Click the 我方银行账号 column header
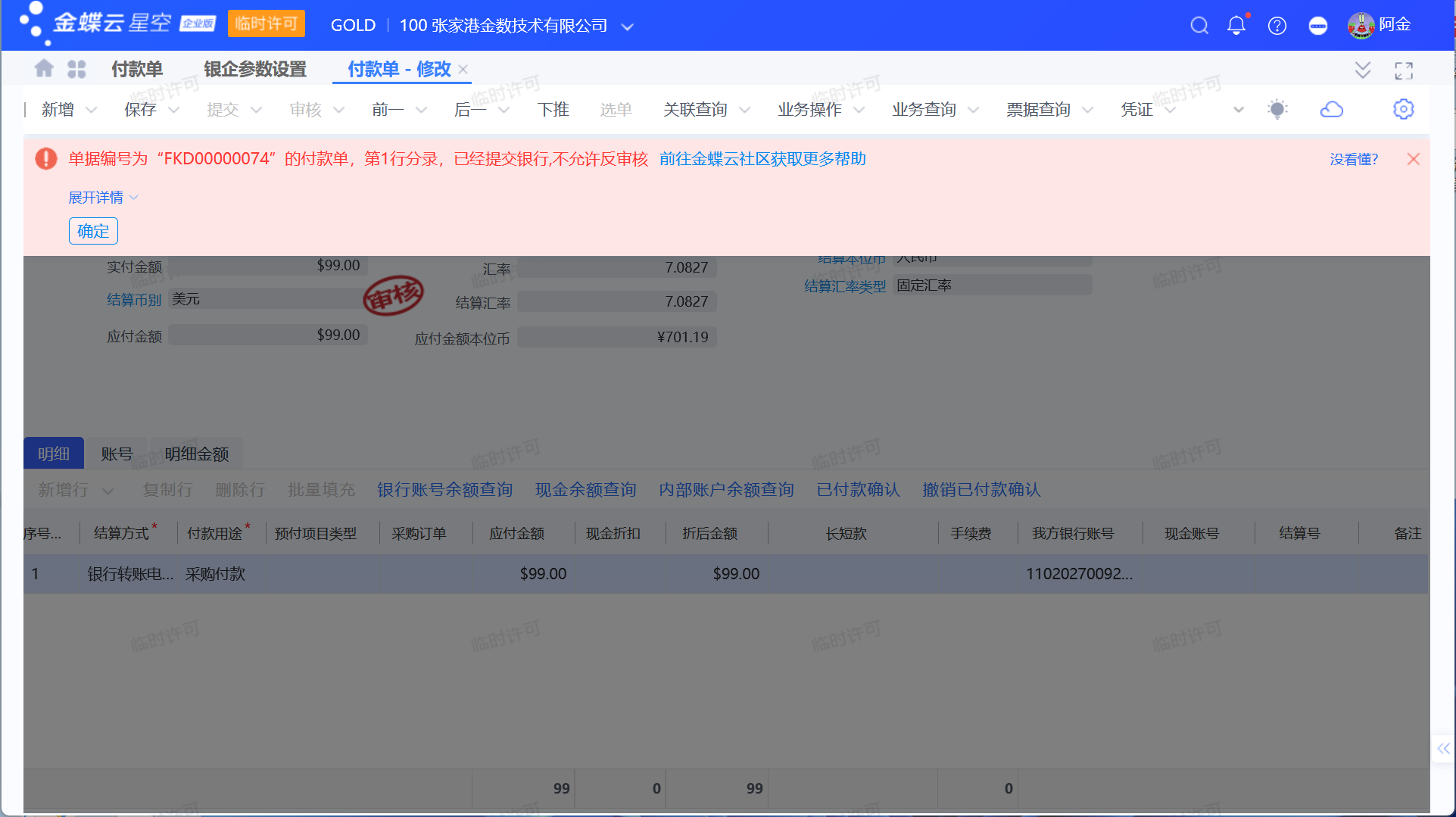This screenshot has height=817, width=1456. (1073, 534)
